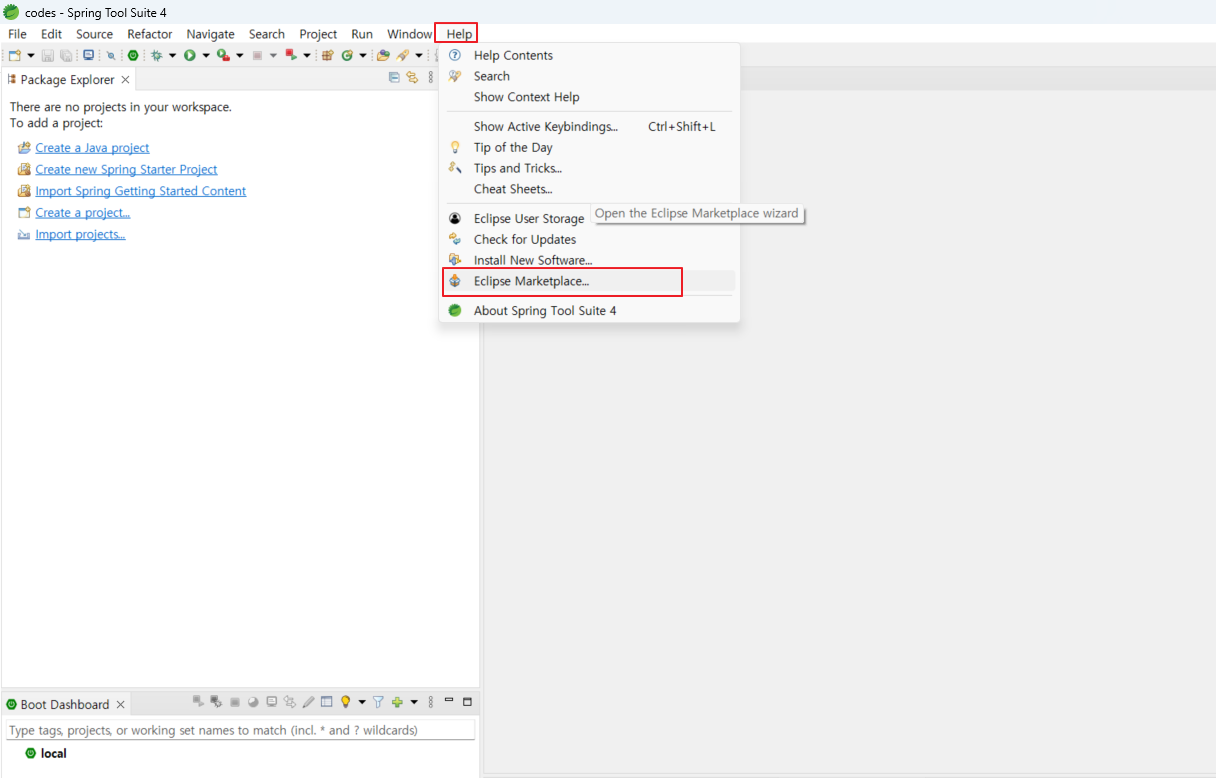Screen dimensions: 1216x778
Task: Click the green plus icon in Boot Dashboard
Action: pos(397,702)
